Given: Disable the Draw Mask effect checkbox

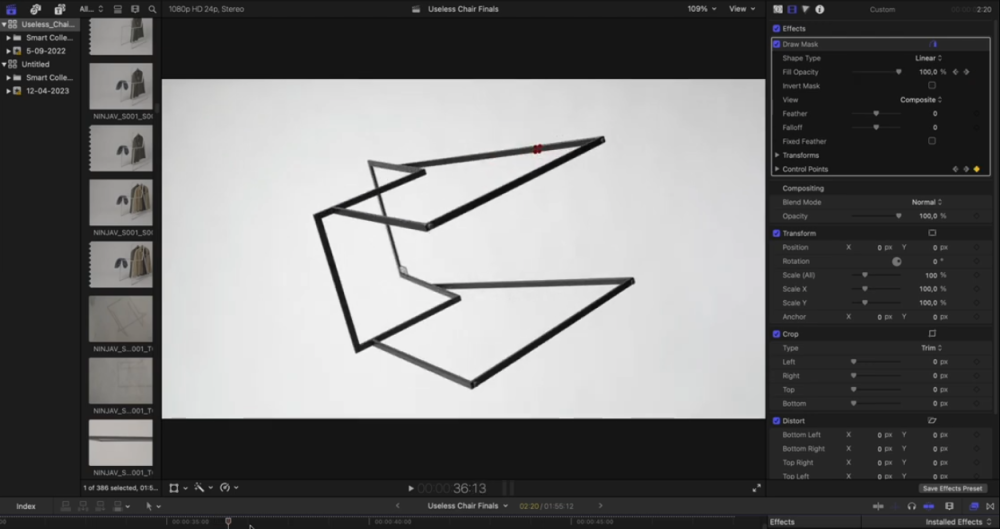Looking at the screenshot, I should (x=777, y=44).
